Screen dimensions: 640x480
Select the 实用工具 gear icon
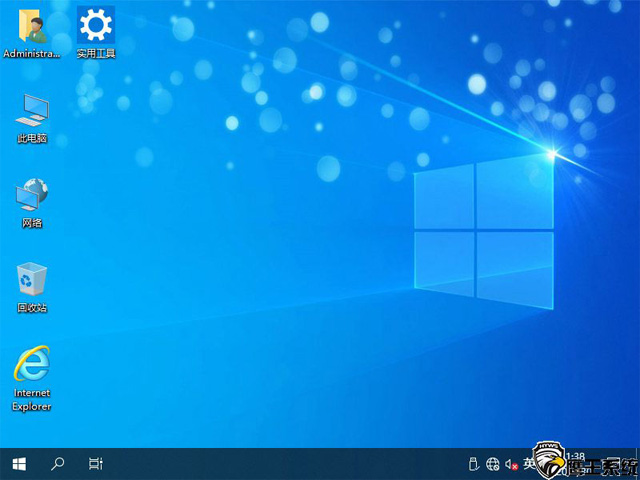tap(96, 23)
